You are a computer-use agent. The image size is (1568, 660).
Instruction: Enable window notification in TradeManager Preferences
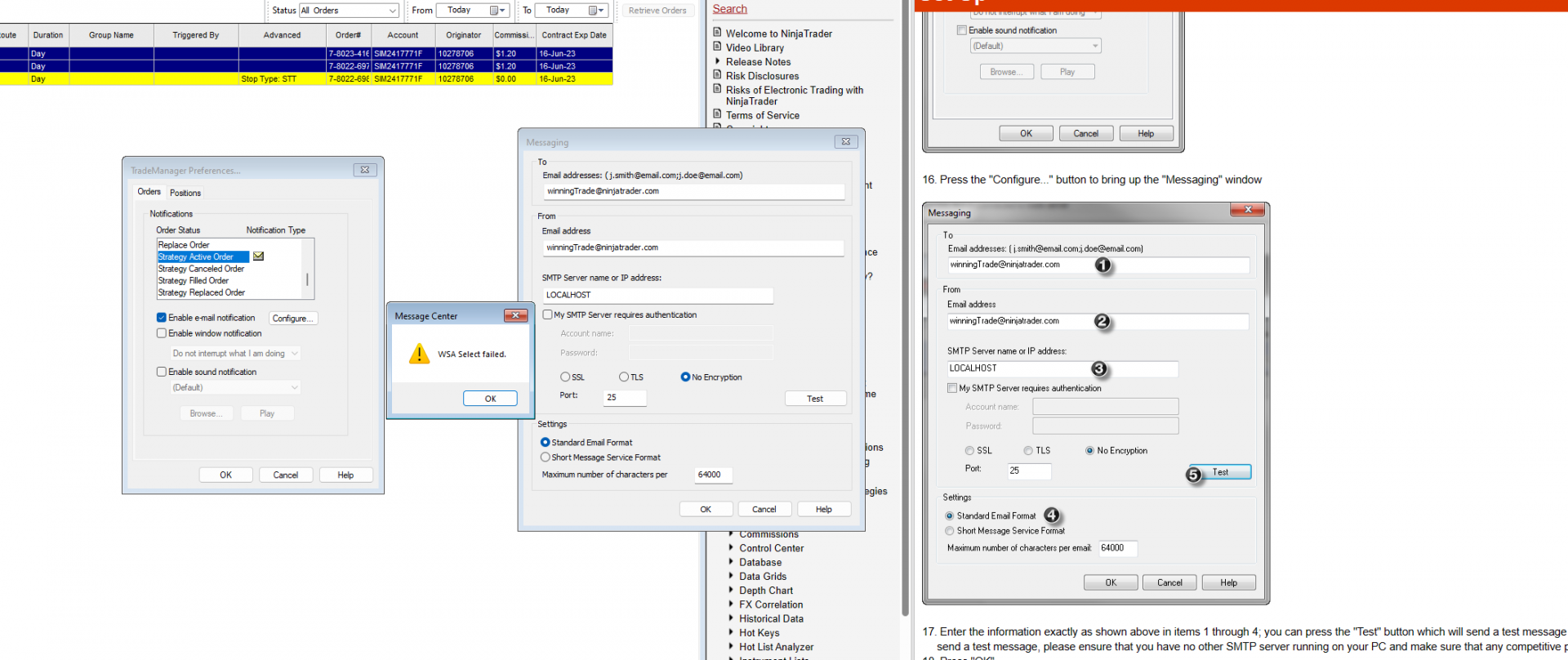click(x=162, y=333)
